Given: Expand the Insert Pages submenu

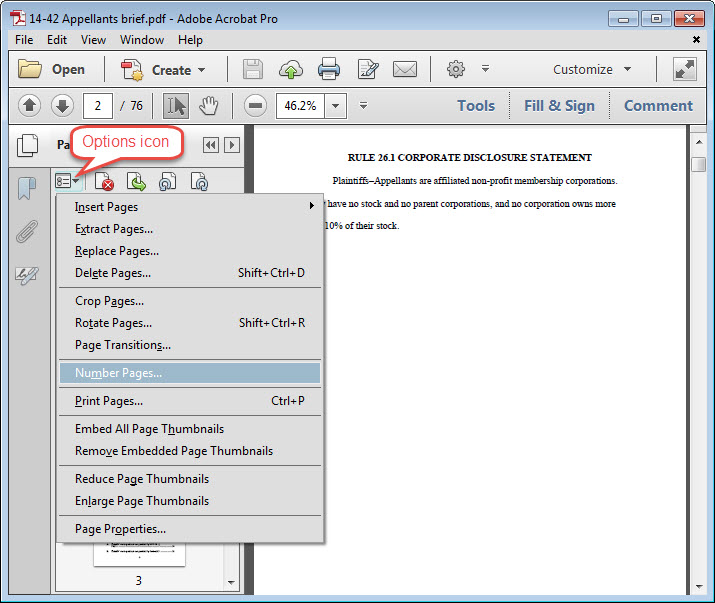Looking at the screenshot, I should click(x=190, y=207).
